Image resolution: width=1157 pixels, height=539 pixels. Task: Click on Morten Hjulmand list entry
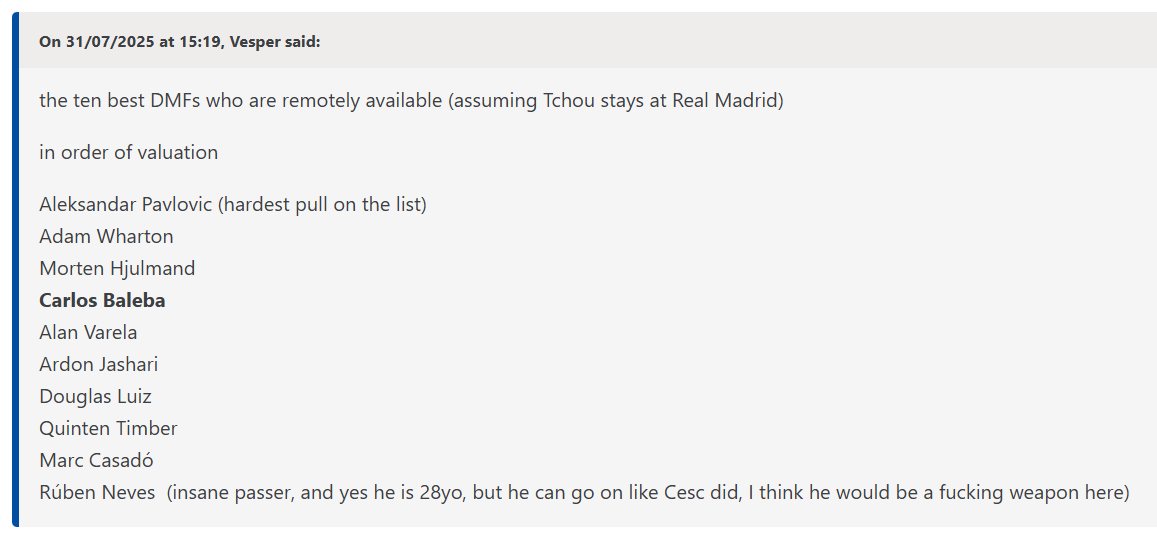click(x=117, y=268)
